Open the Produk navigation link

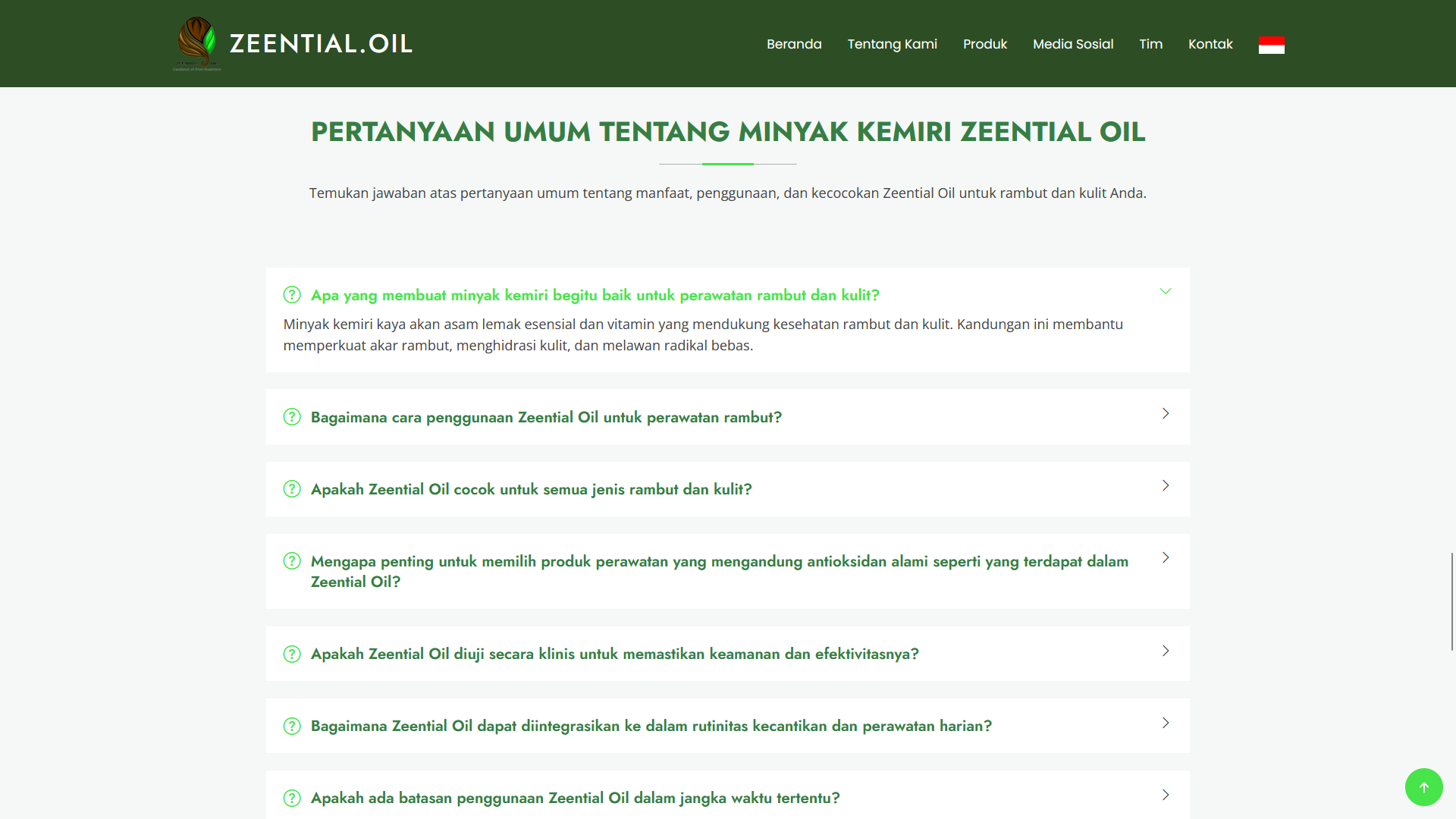click(984, 44)
